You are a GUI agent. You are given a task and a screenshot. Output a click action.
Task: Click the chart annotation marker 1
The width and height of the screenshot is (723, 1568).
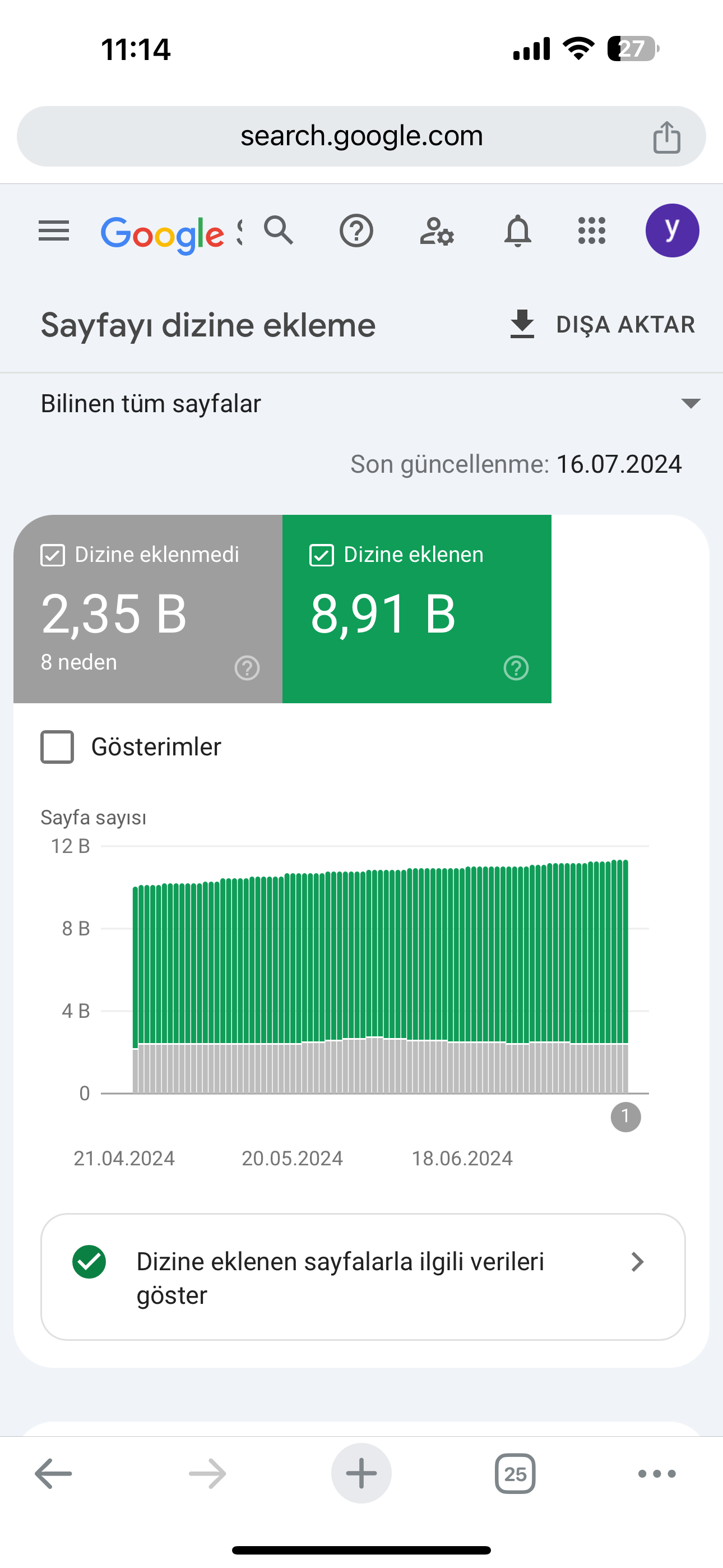pyautogui.click(x=625, y=1117)
